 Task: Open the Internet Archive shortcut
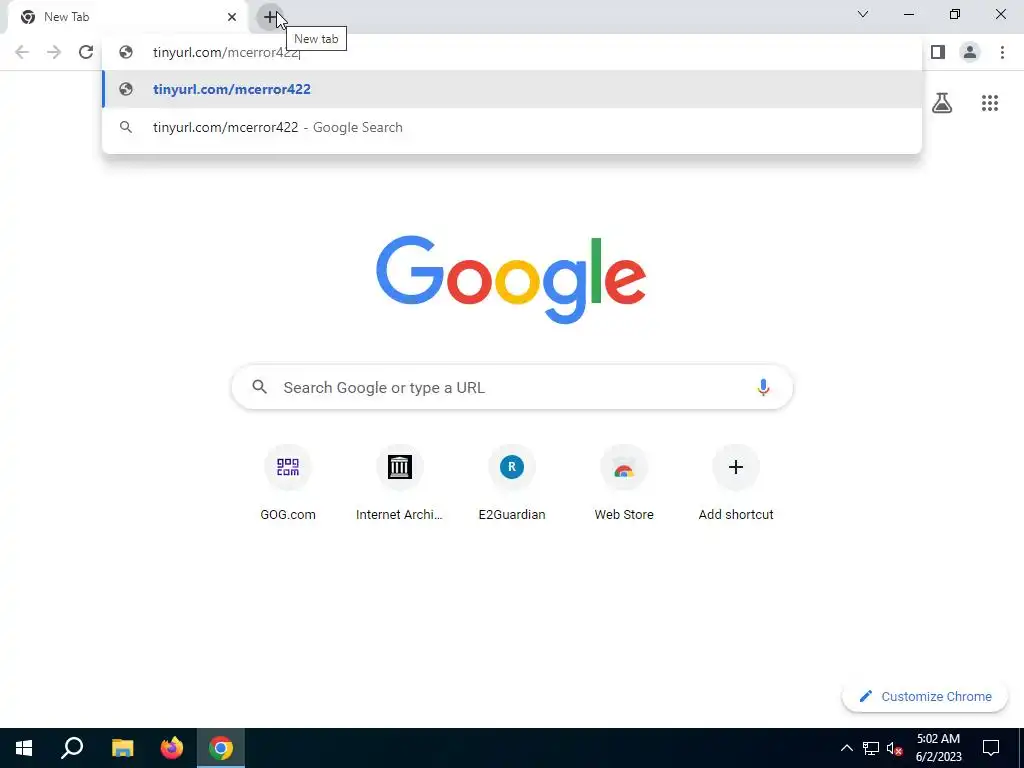[x=399, y=483]
